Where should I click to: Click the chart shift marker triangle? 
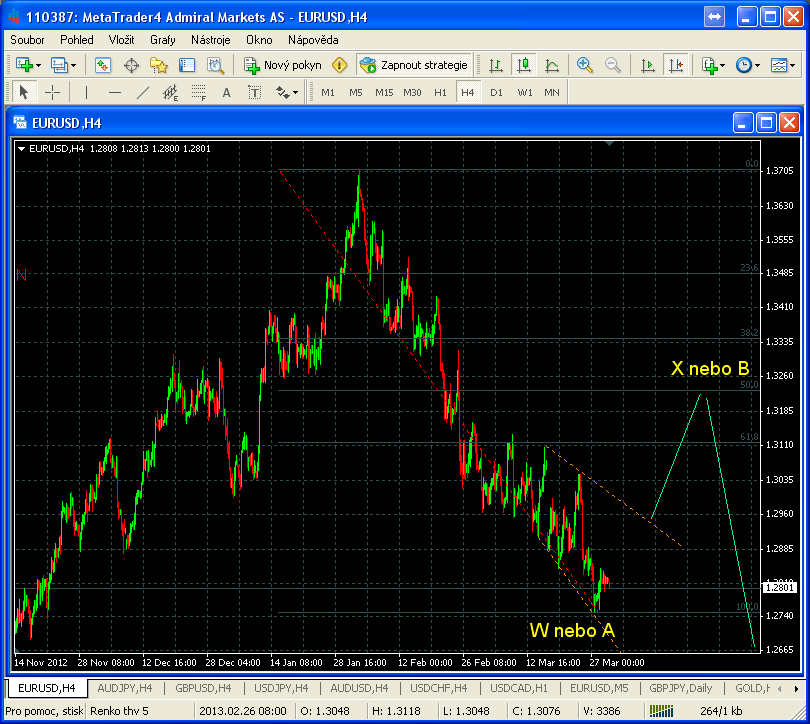(610, 143)
